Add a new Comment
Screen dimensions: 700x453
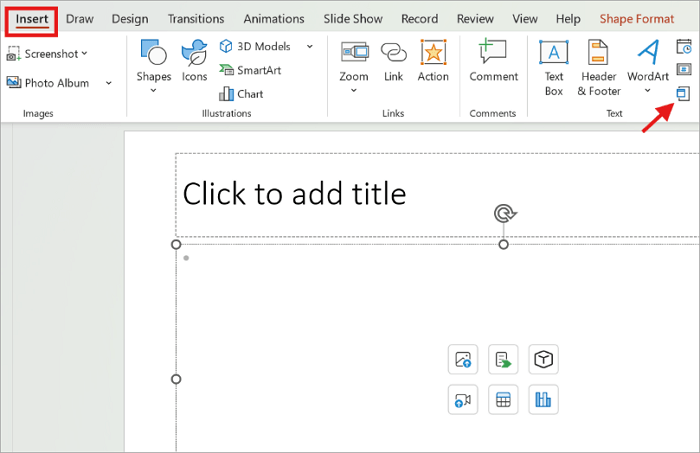[493, 61]
